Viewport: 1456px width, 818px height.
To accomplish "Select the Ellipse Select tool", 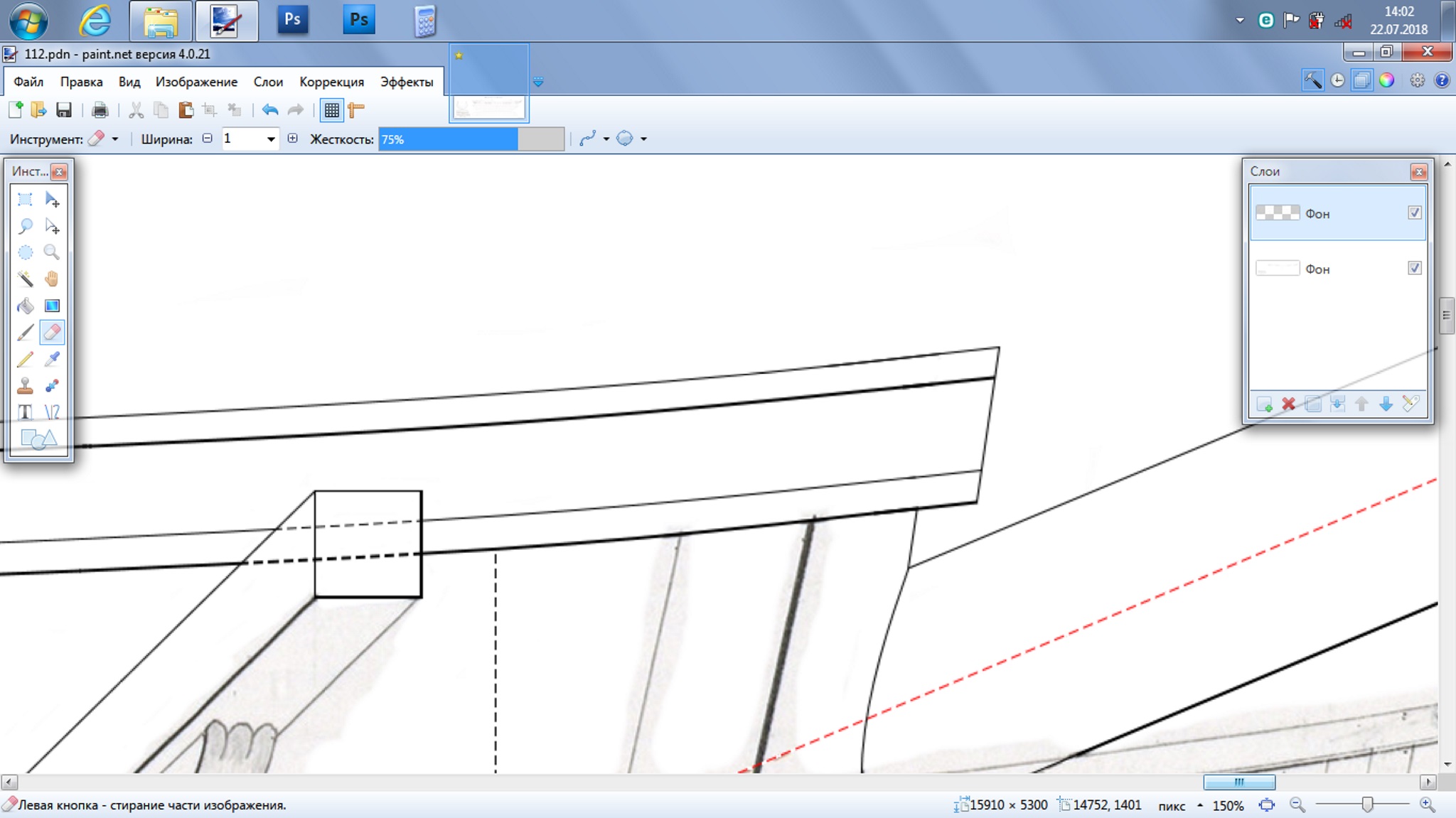I will [25, 252].
